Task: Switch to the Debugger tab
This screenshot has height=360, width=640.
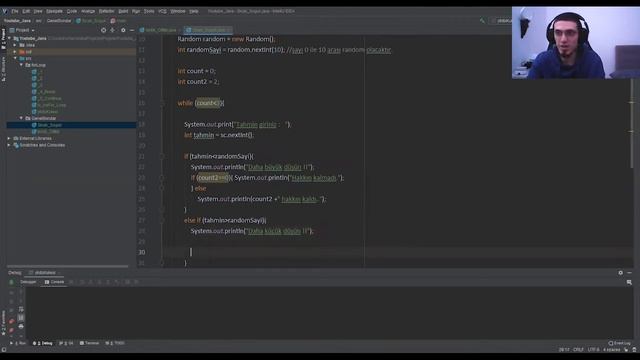Action: click(x=28, y=282)
